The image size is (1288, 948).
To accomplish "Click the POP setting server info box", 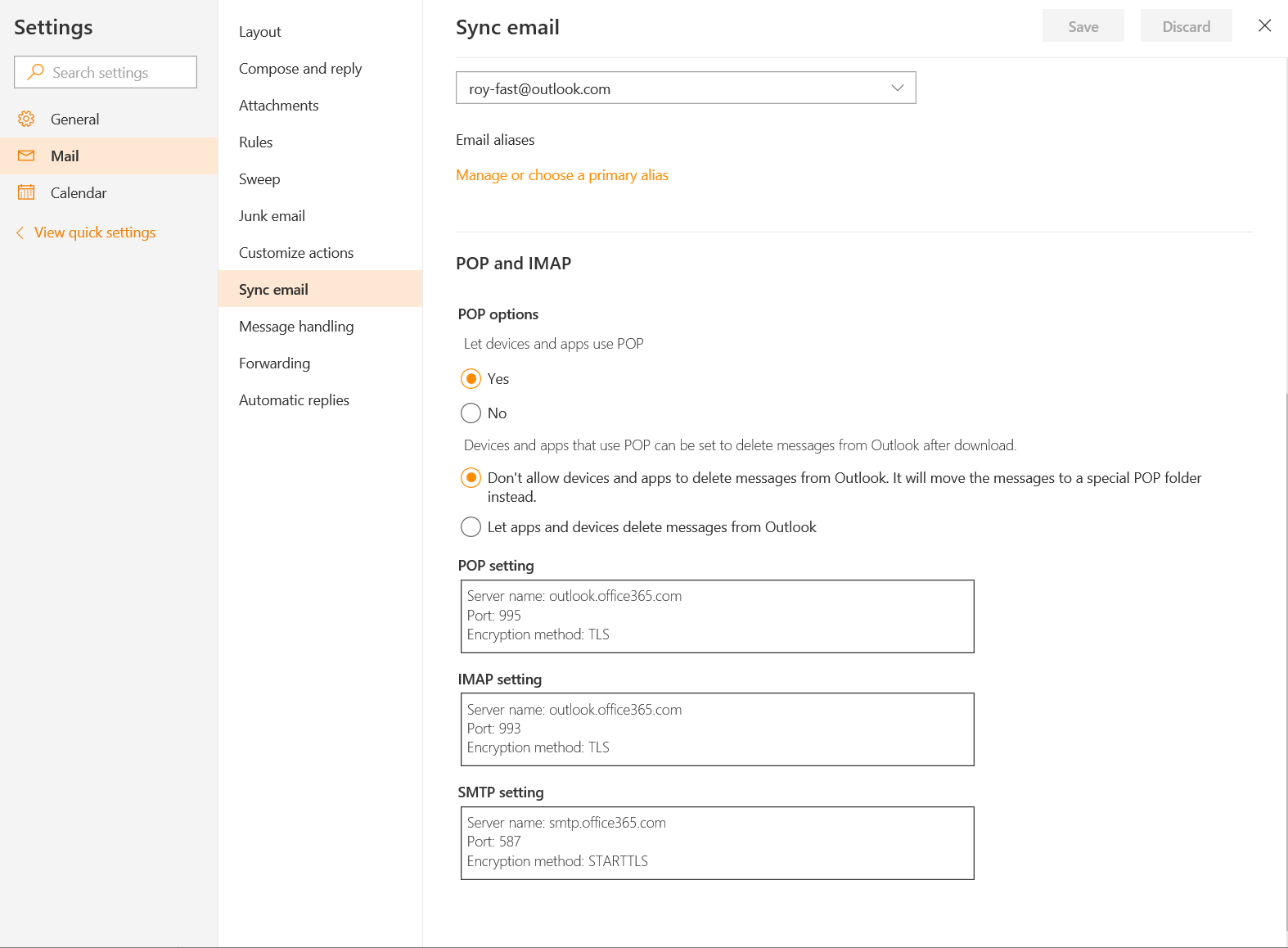I will coord(718,616).
